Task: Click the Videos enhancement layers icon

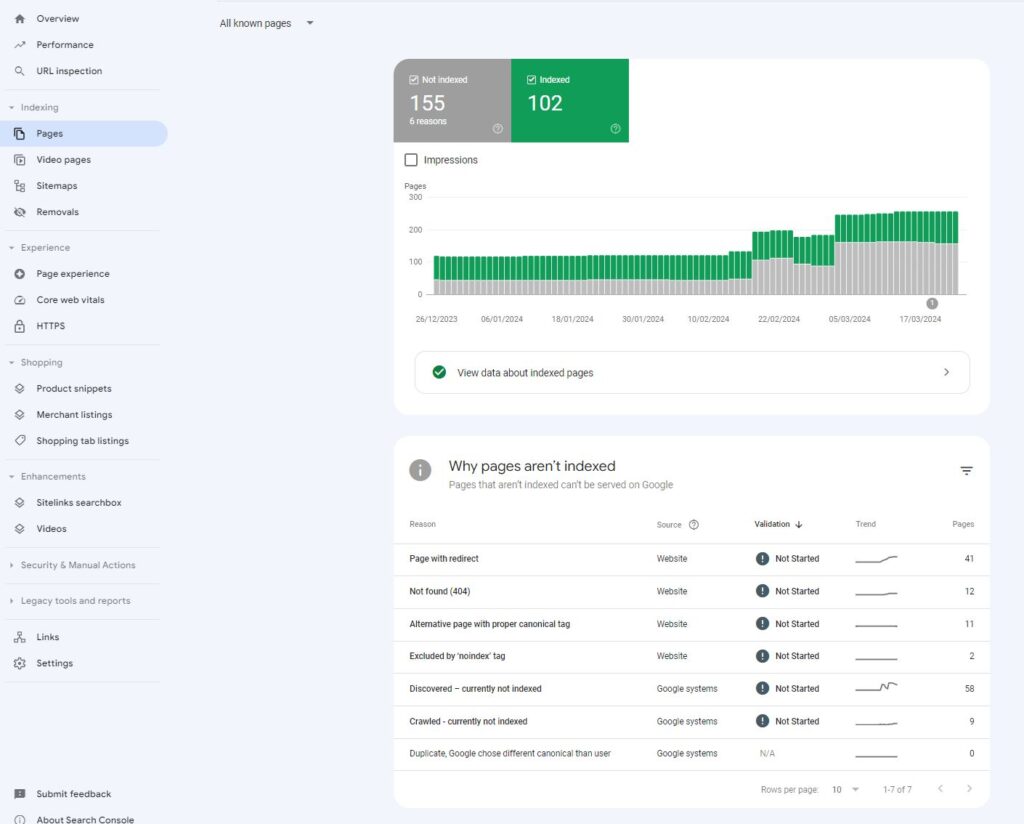Action: pos(20,529)
